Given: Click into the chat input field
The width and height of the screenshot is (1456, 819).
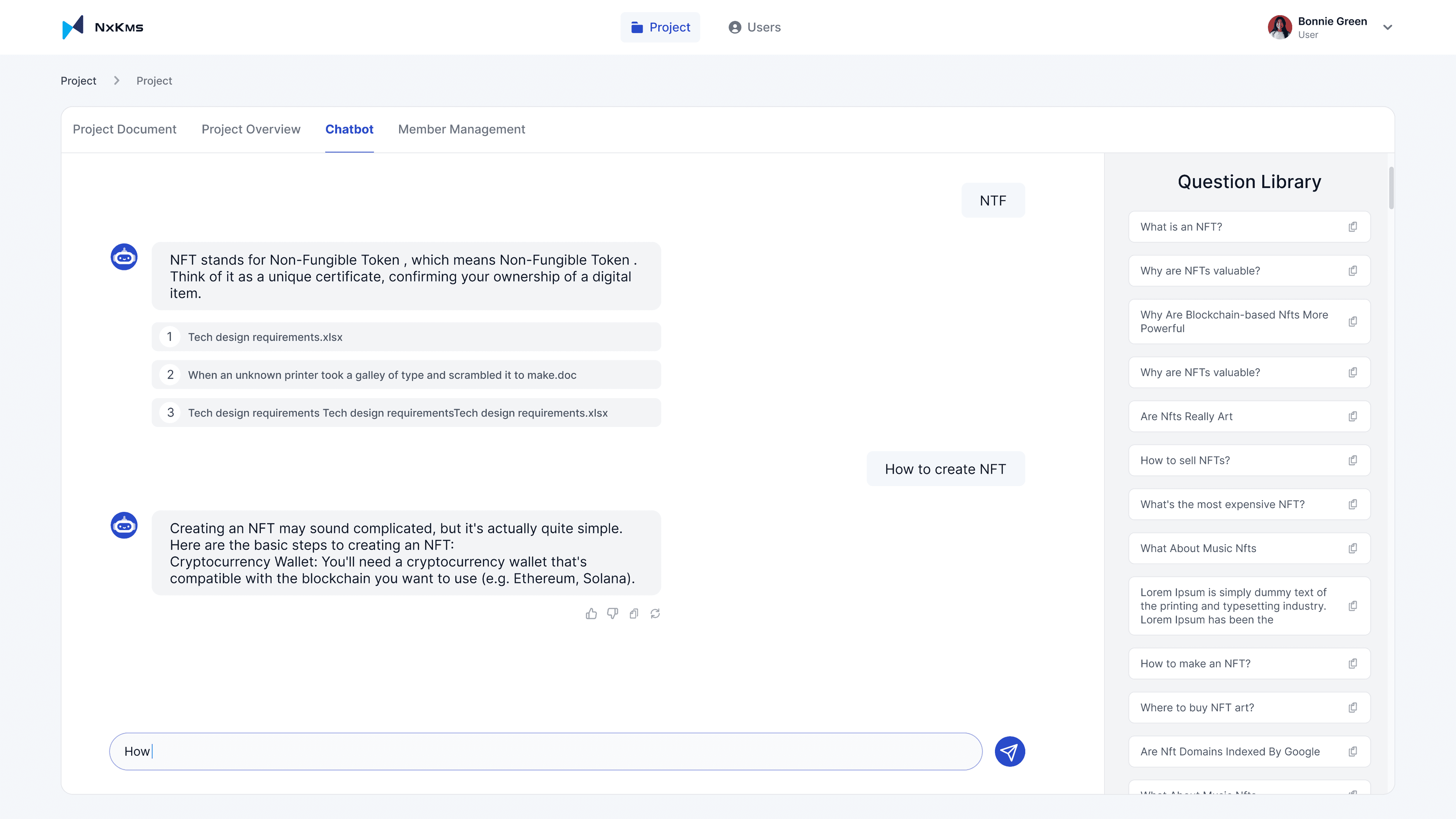Looking at the screenshot, I should coord(546,752).
